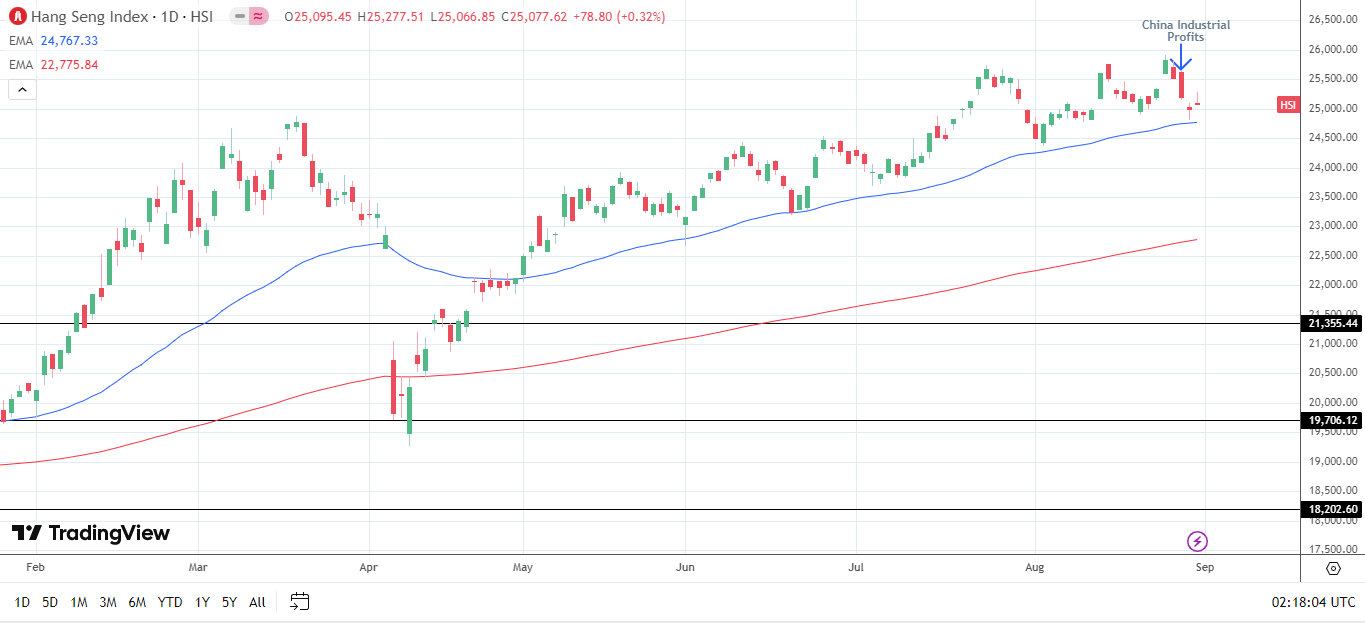The height and width of the screenshot is (623, 1365).
Task: Click the purple lightning event marker
Action: [1197, 542]
